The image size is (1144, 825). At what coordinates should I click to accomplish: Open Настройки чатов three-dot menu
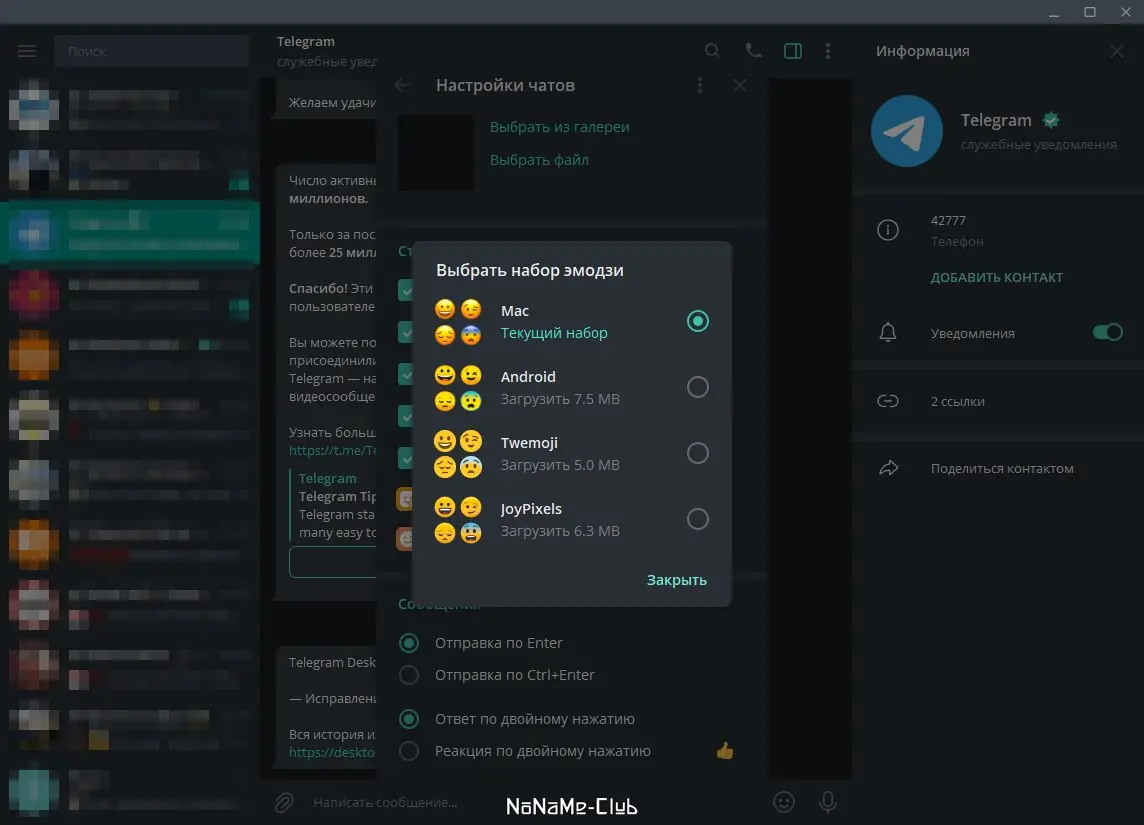[x=700, y=85]
